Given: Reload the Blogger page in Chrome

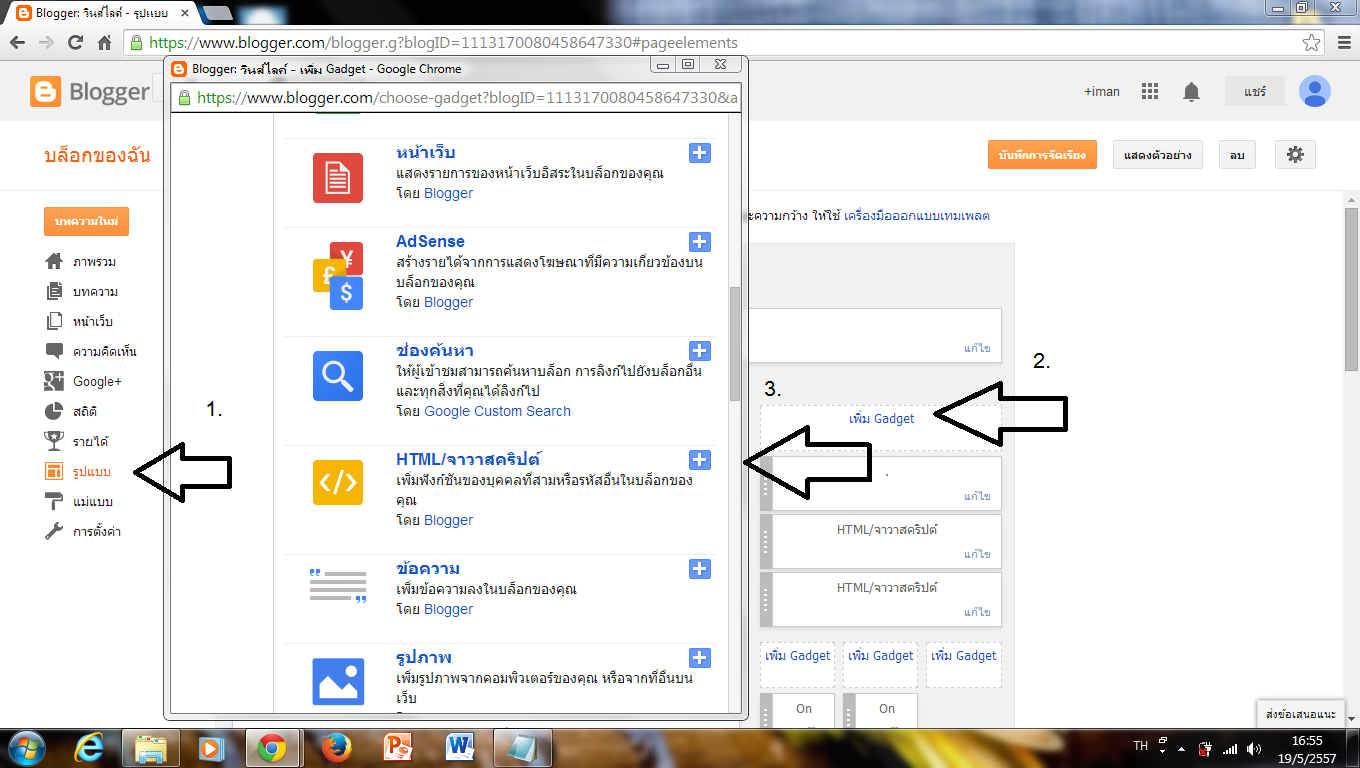Looking at the screenshot, I should pyautogui.click(x=75, y=43).
